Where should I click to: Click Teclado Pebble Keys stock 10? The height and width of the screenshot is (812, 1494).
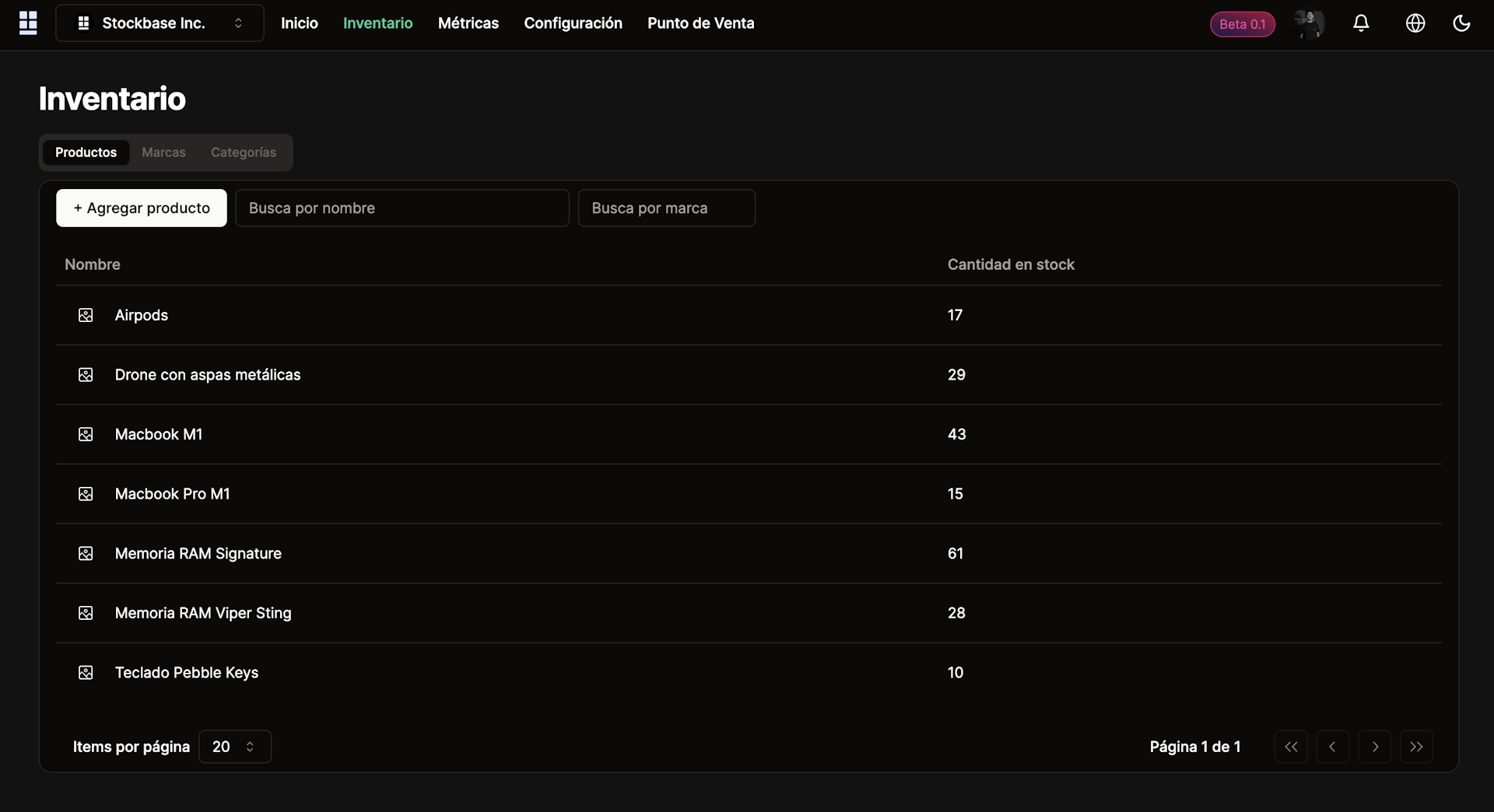(x=956, y=673)
